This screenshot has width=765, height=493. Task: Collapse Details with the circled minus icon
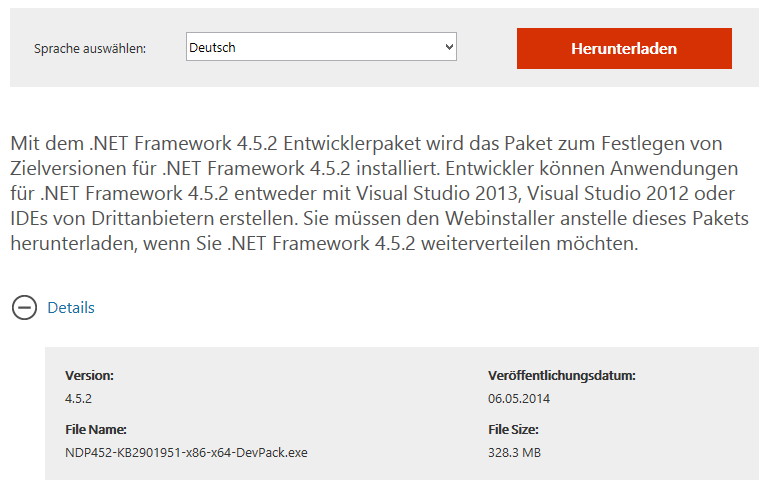24,308
